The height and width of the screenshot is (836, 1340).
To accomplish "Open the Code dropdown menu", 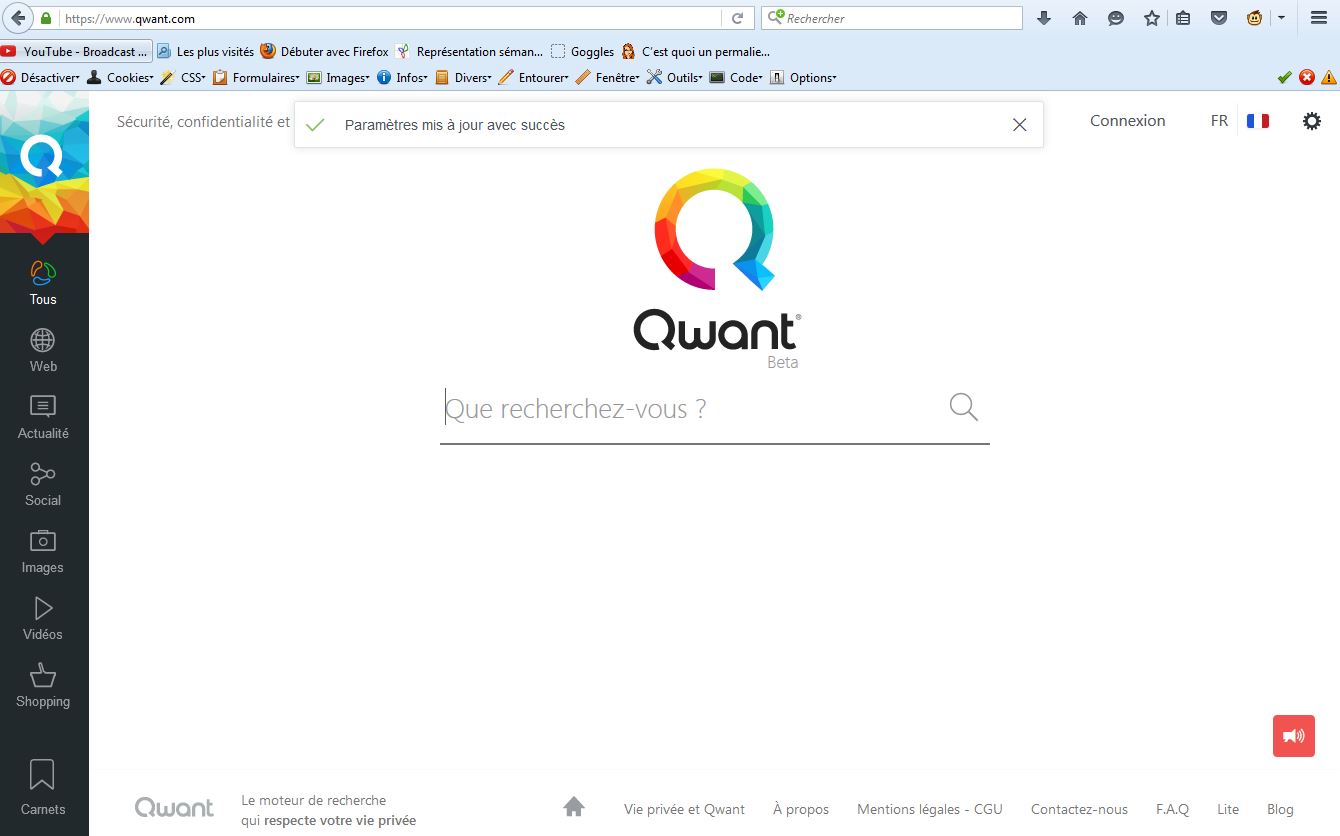I will point(736,77).
